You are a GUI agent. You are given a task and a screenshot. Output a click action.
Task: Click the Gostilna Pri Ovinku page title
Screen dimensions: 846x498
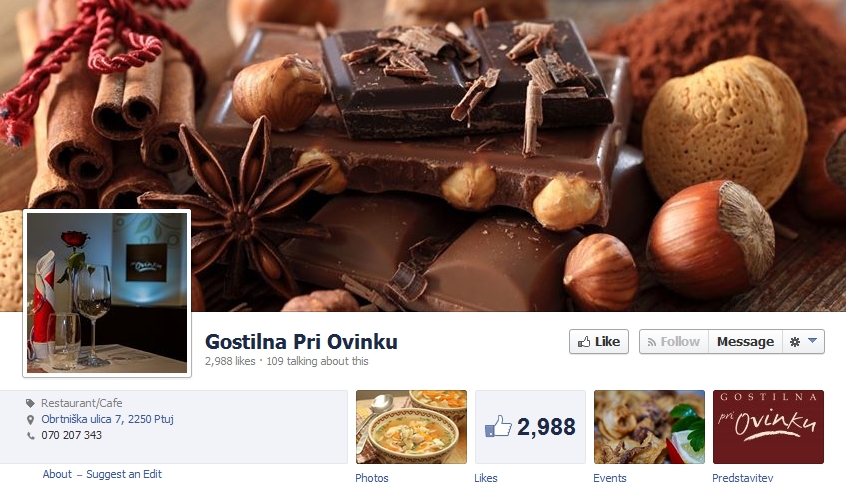(x=301, y=342)
